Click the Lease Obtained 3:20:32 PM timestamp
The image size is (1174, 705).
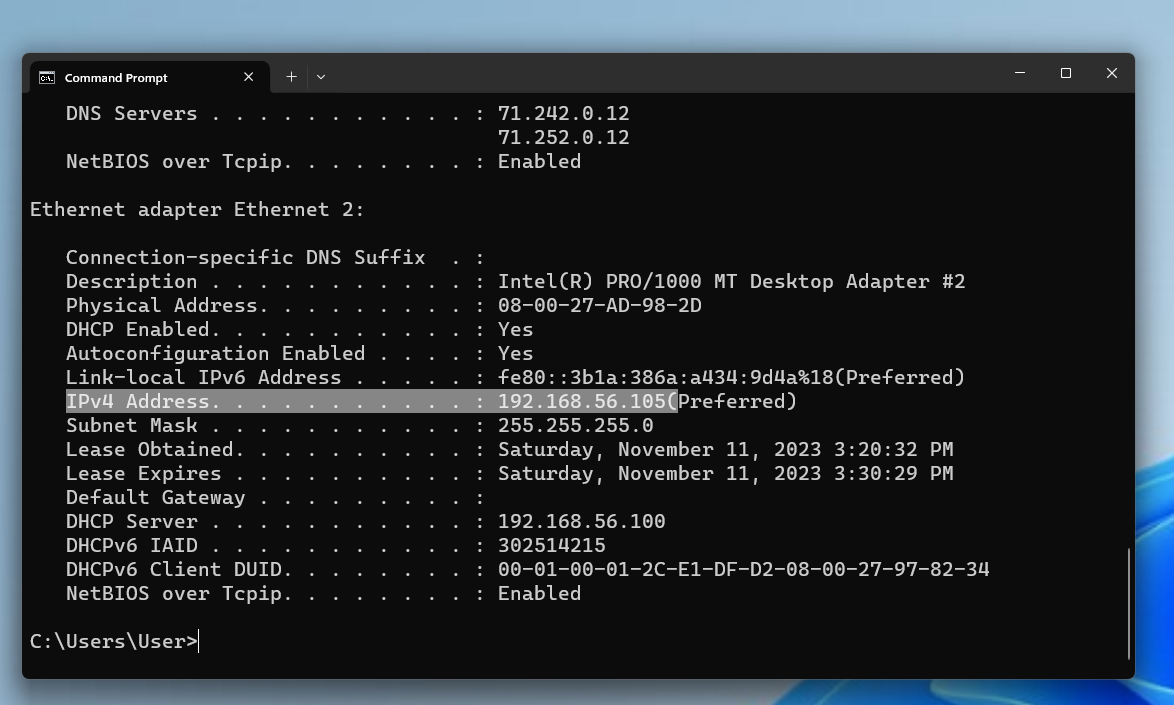click(x=726, y=450)
